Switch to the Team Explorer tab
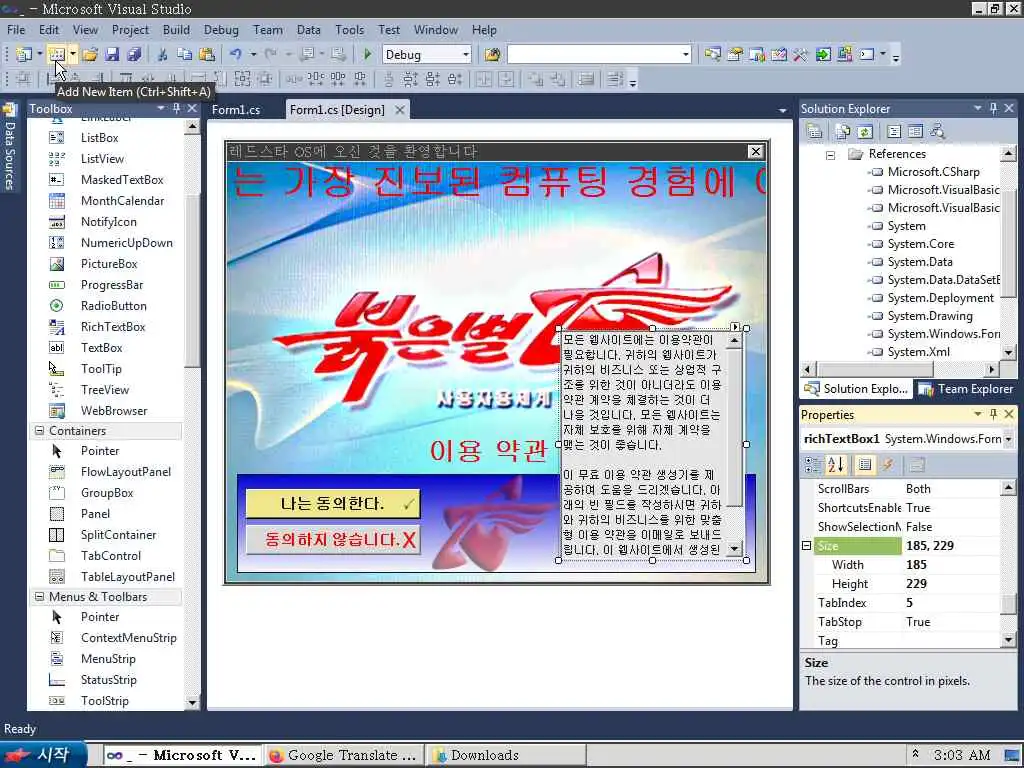 (966, 389)
